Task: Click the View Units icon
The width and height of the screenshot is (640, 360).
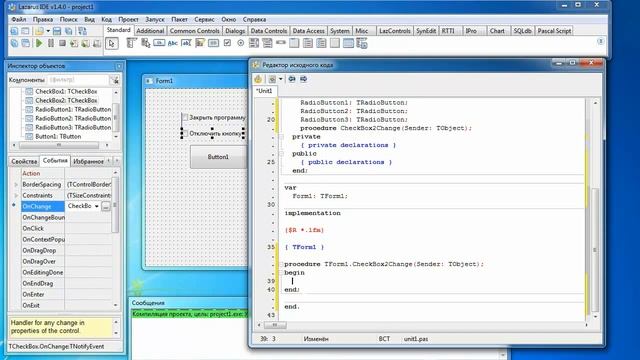Action: [x=14, y=43]
